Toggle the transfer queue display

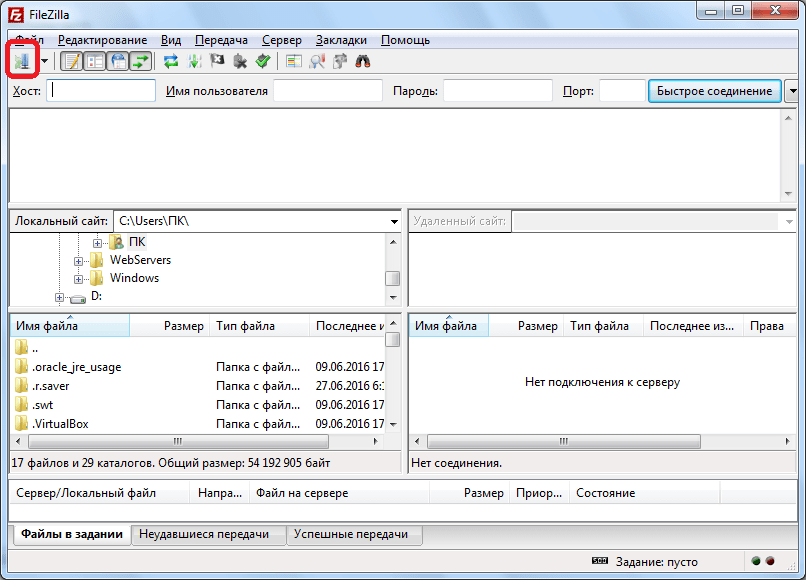141,61
